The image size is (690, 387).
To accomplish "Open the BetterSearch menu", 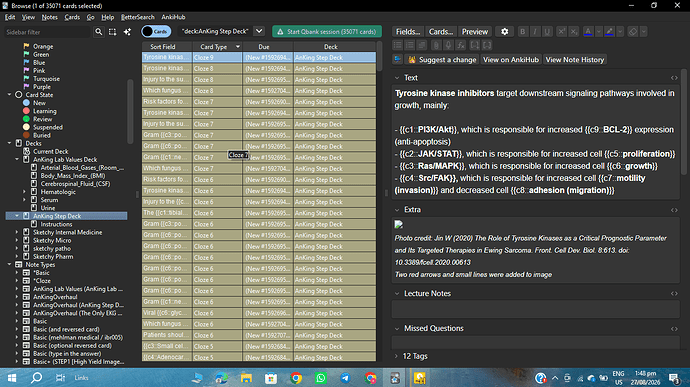I will click(138, 17).
